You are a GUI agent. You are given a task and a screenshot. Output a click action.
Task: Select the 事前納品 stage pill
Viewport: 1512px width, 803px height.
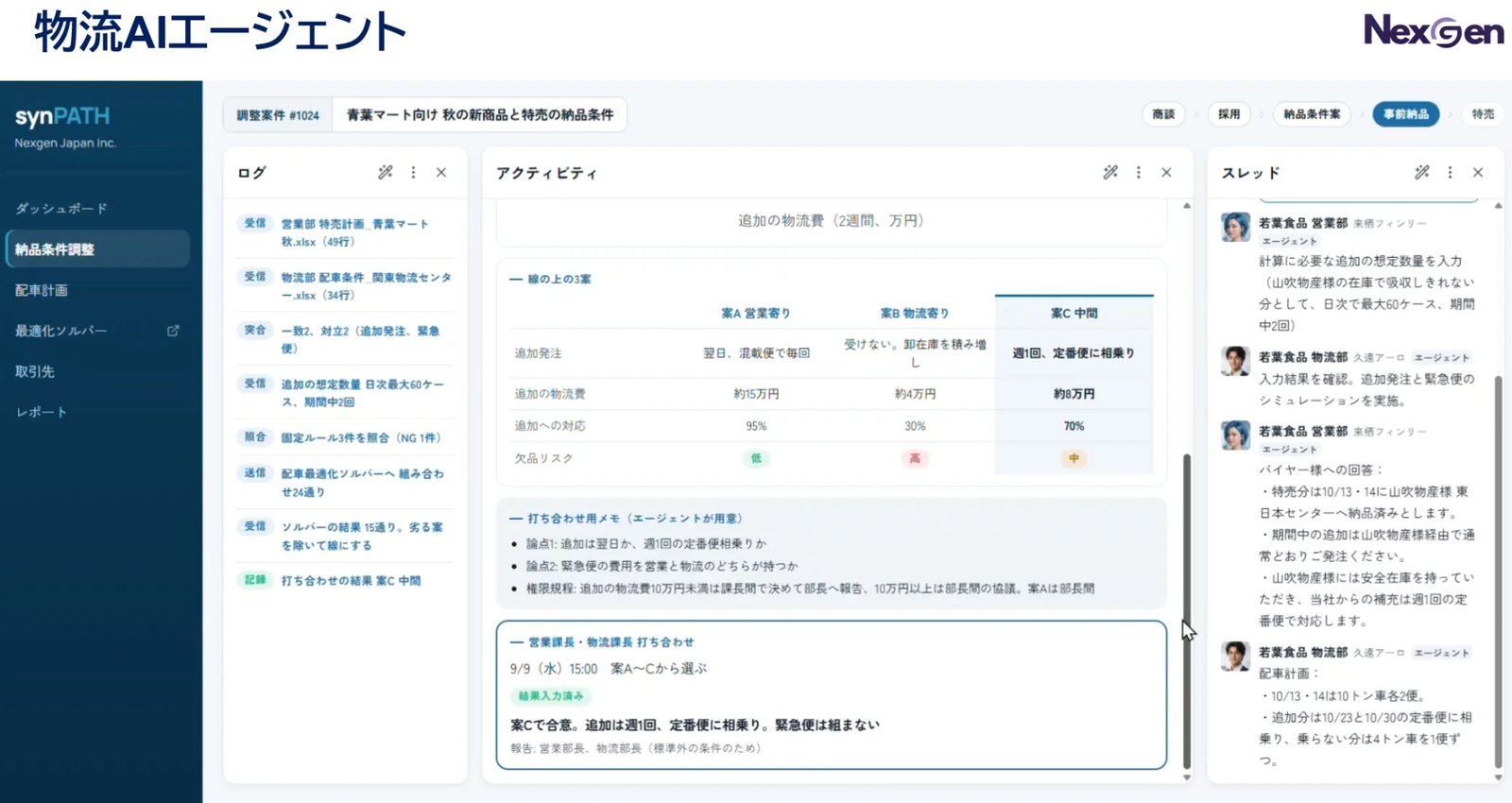click(1406, 114)
